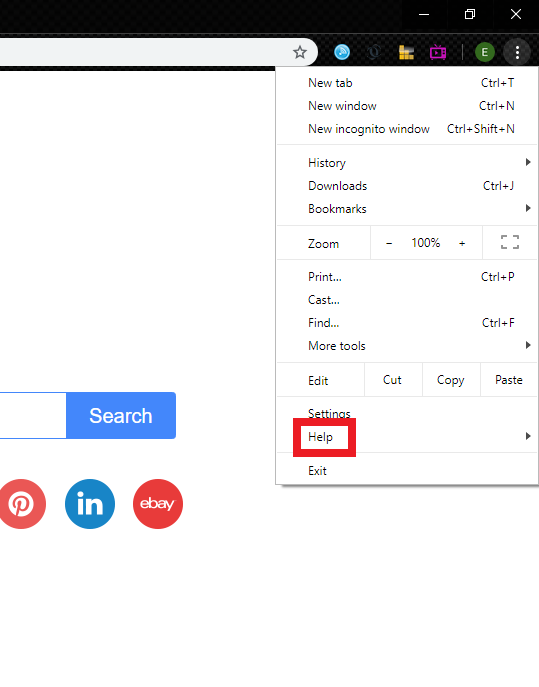Viewport: 539px width, 687px height.
Task: Increase zoom with the plus button
Action: (x=462, y=243)
